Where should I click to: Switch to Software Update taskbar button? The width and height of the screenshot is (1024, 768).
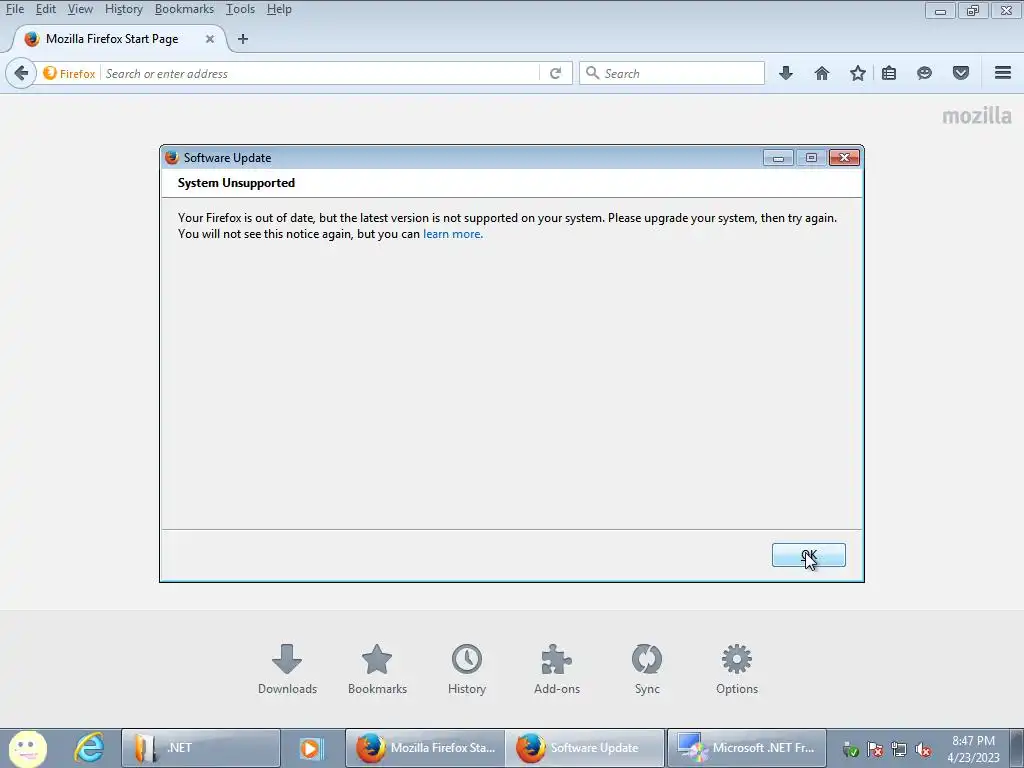pos(585,748)
